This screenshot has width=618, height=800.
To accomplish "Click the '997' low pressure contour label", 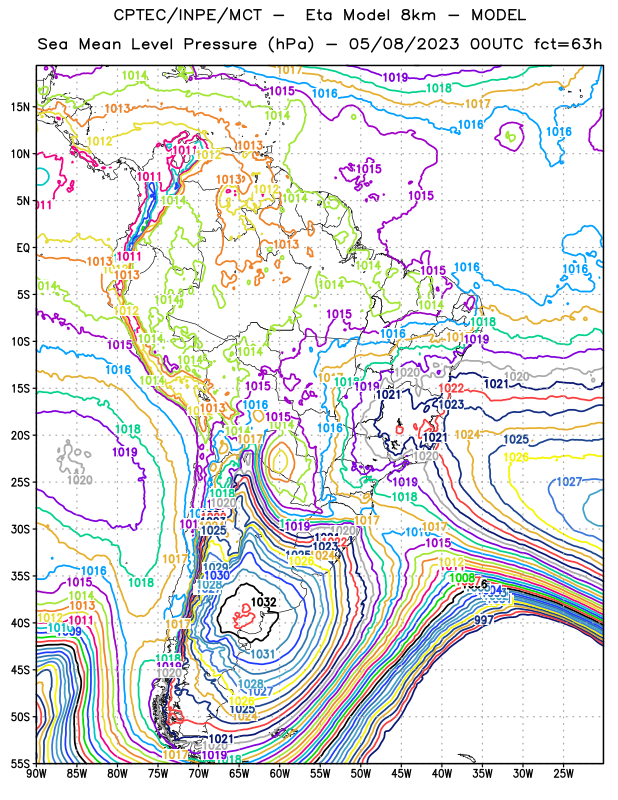I will point(484,620).
